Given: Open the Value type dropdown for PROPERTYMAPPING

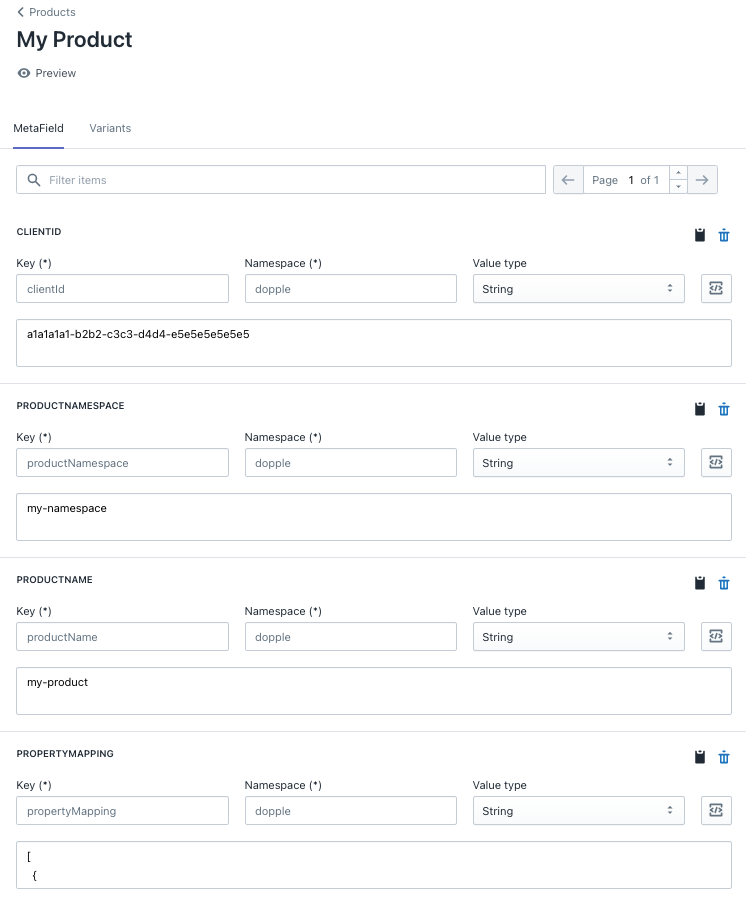Looking at the screenshot, I should 578,810.
